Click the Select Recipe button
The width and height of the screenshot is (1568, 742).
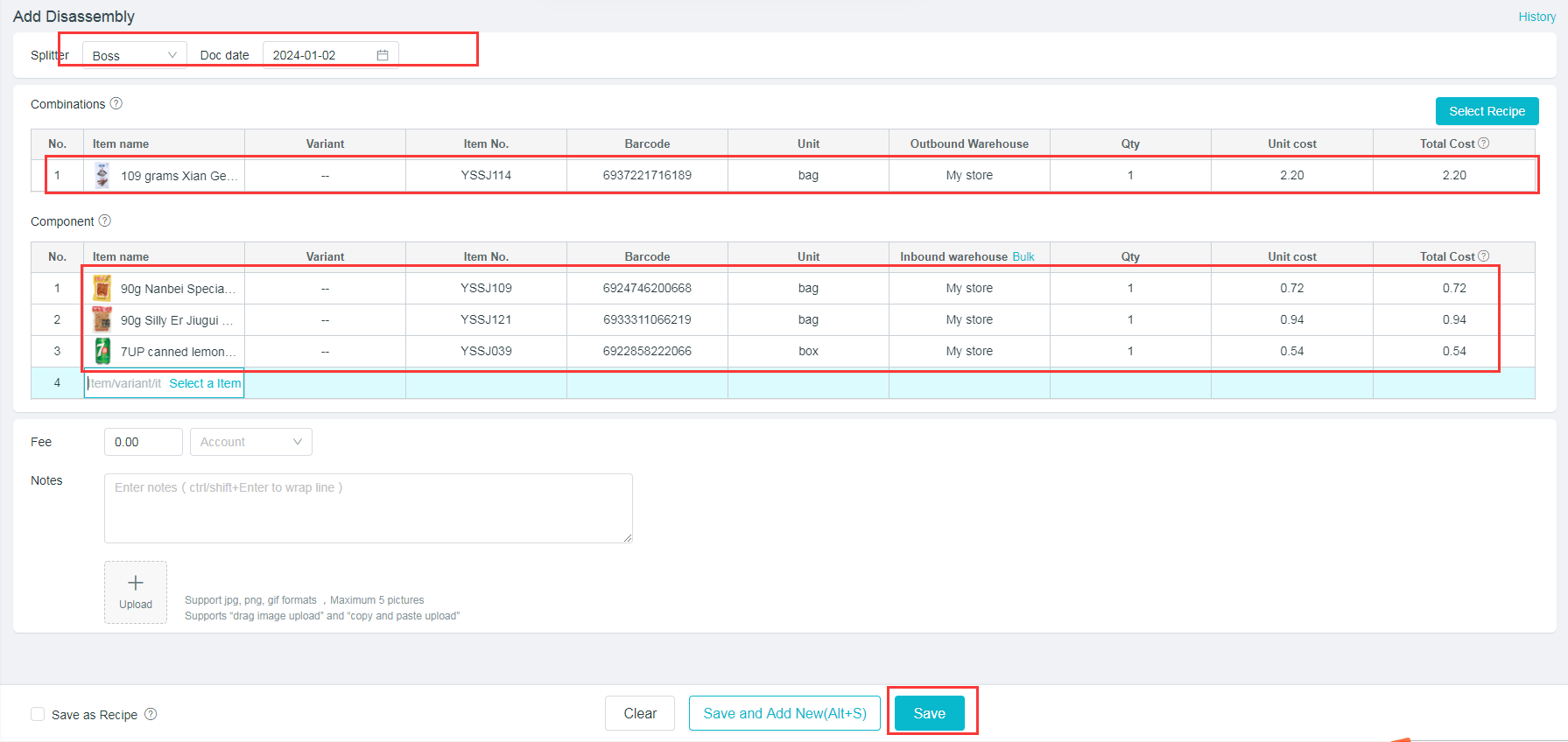1487,111
